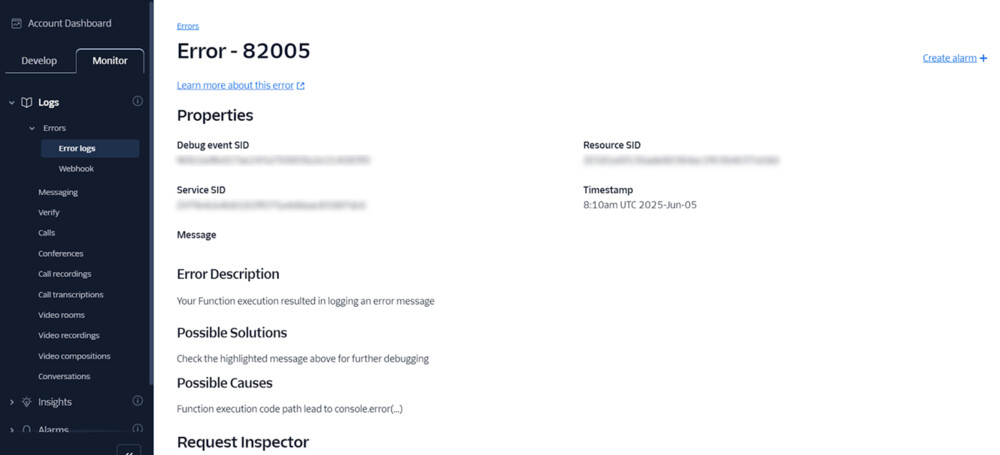Open the Errors breadcrumb link
The image size is (1000, 455).
click(187, 26)
